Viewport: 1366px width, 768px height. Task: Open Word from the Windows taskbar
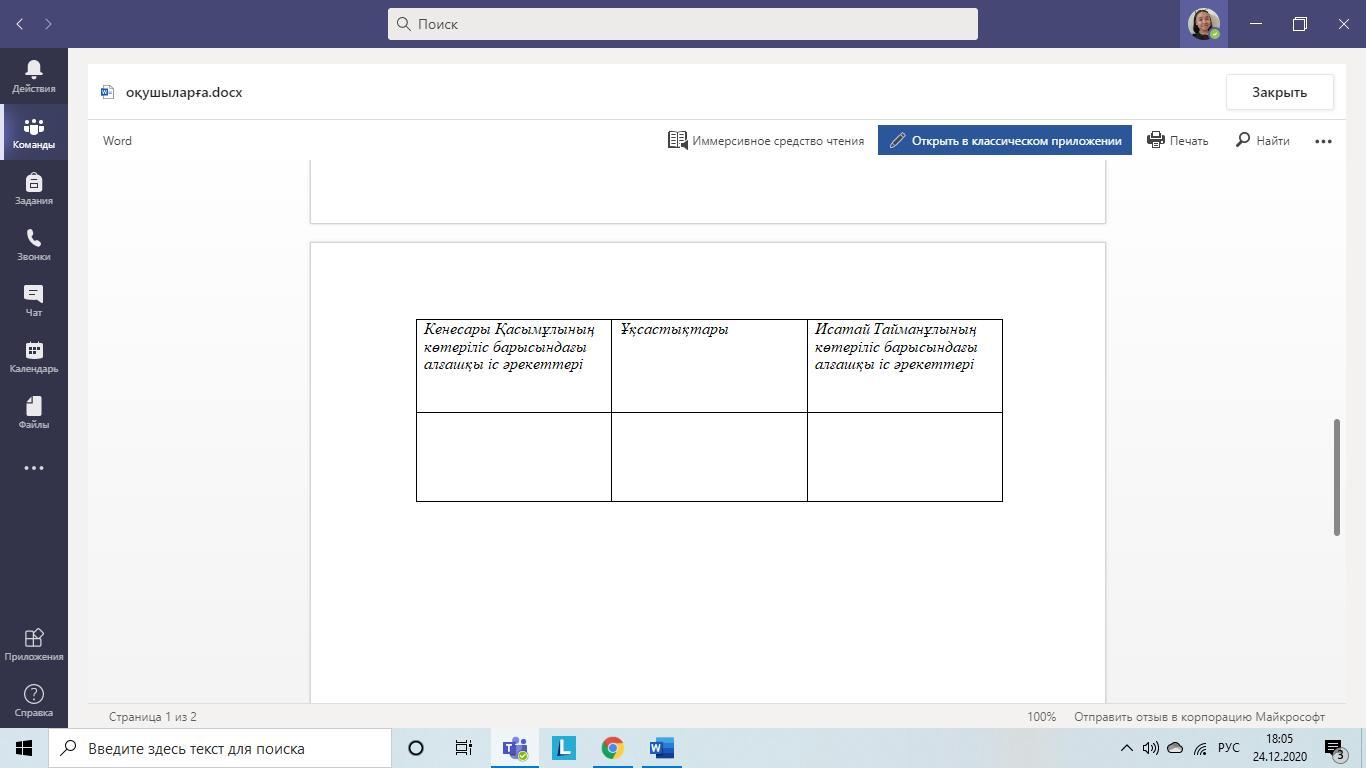pos(661,748)
